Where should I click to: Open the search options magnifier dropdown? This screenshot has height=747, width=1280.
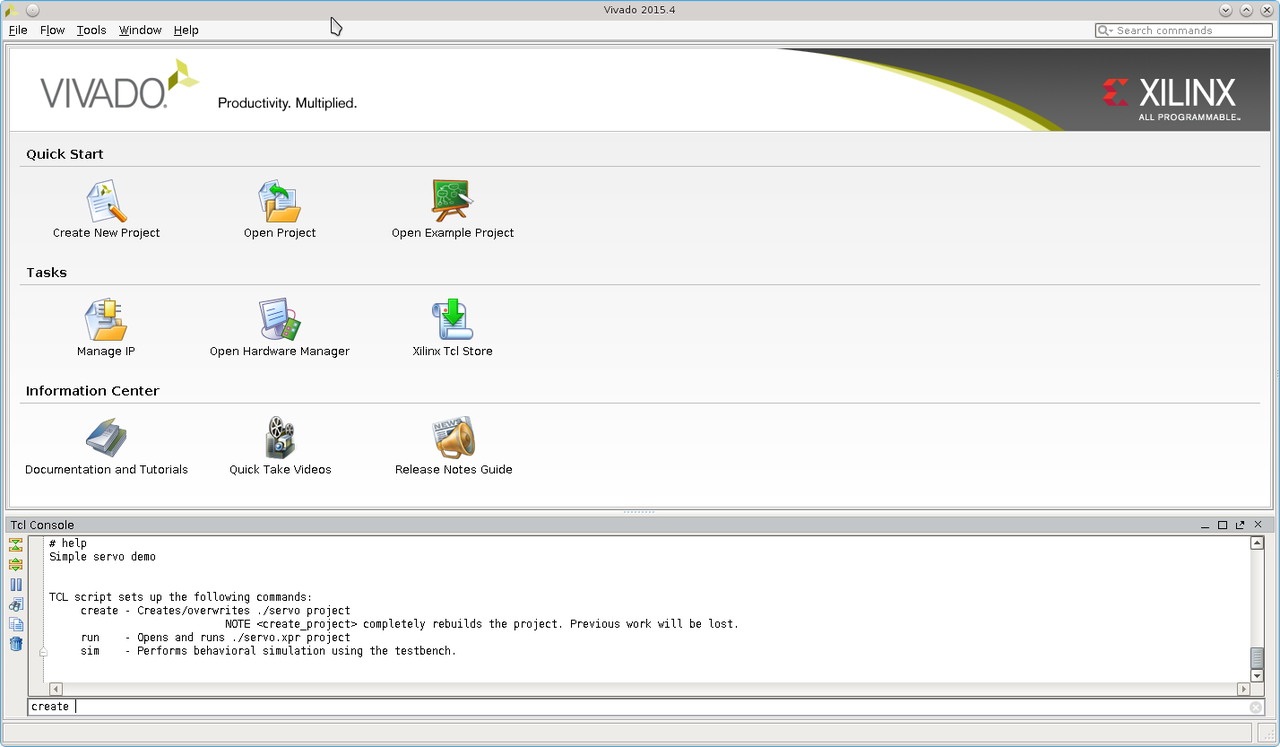coord(1106,31)
